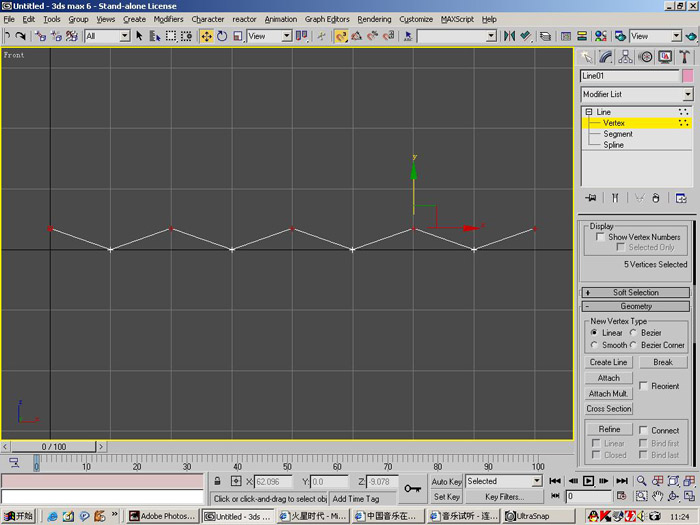The height and width of the screenshot is (525, 700).
Task: Choose the Rectangular Selection Region tool
Action: tap(171, 36)
